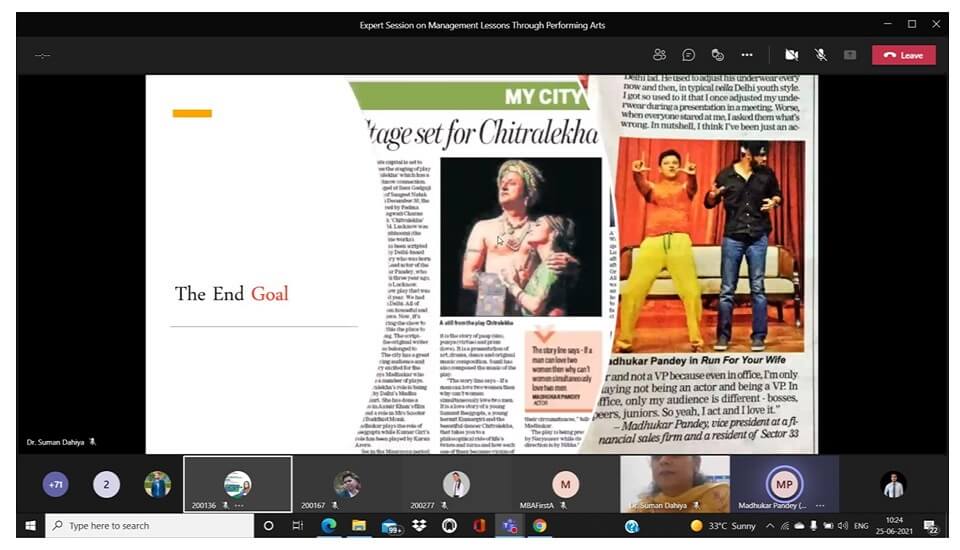The image size is (960, 550).
Task: Click the share content icon
Action: point(850,55)
